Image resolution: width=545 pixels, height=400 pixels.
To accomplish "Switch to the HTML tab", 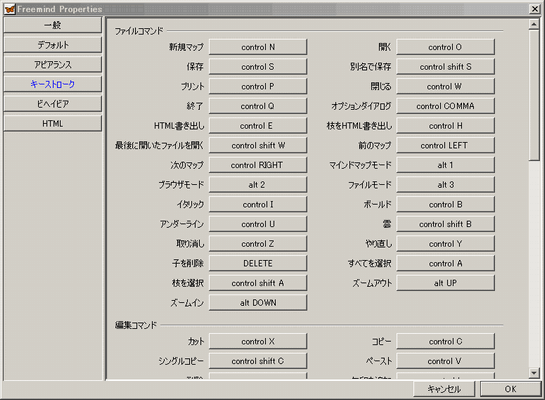I will tap(52, 124).
